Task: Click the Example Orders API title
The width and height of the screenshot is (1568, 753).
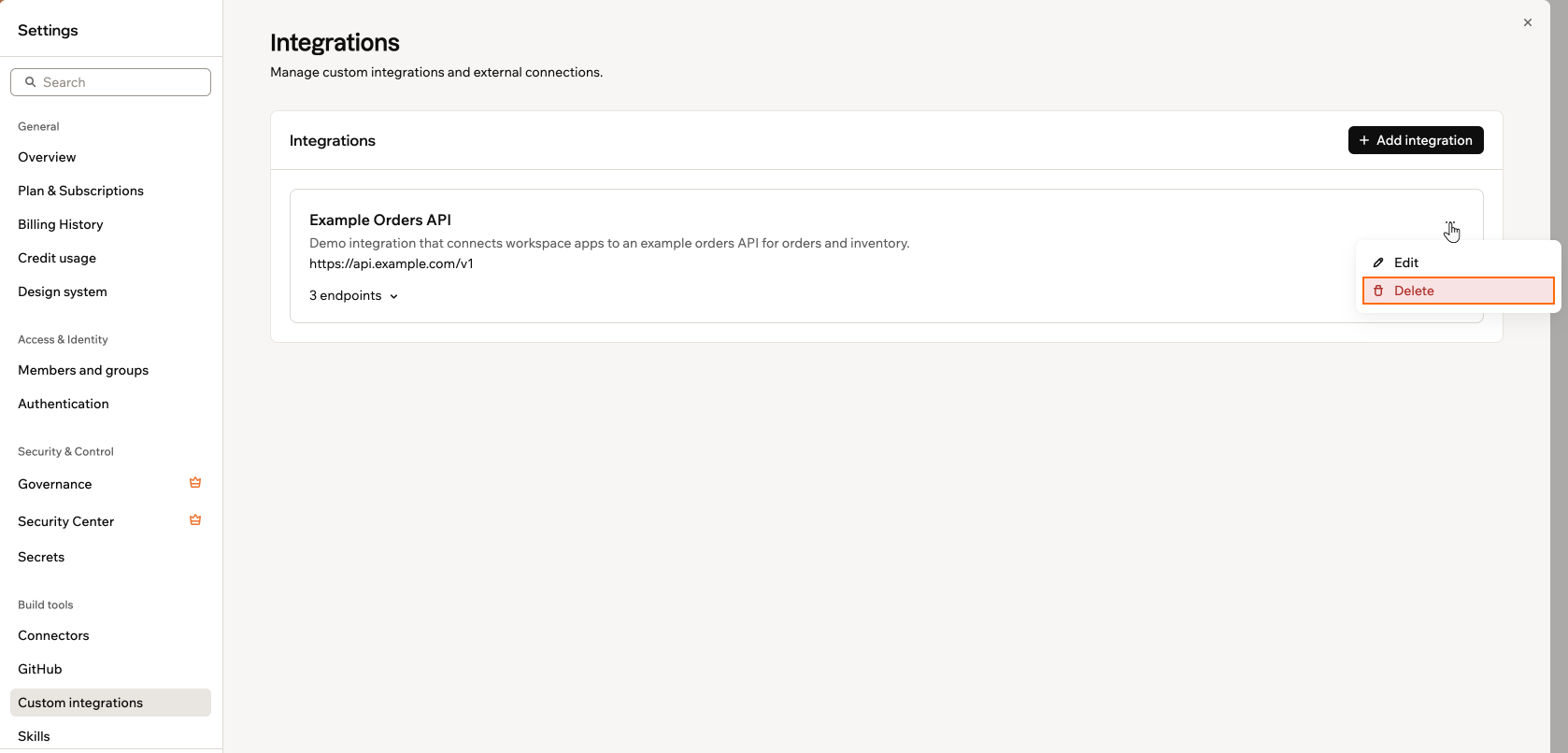Action: pyautogui.click(x=380, y=220)
